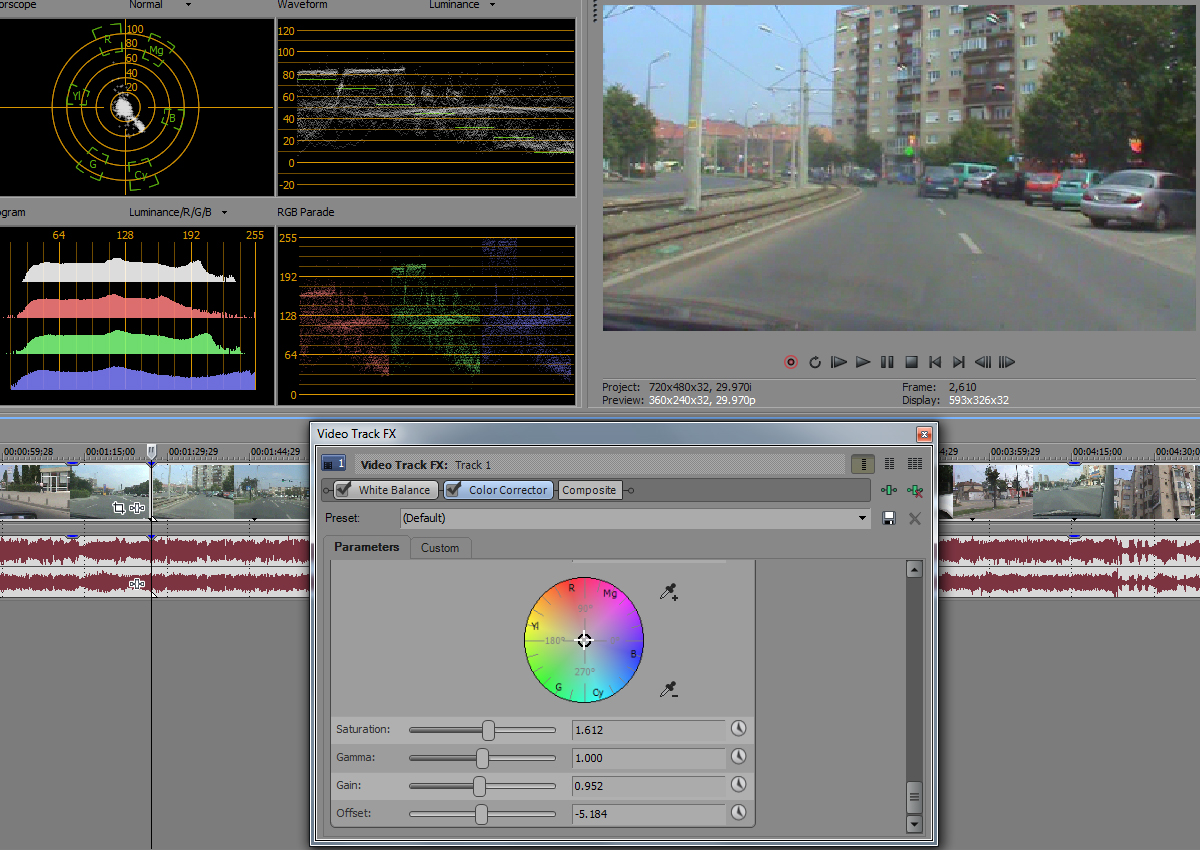The image size is (1200, 850).
Task: Click the minus eyedropper beside color wheel
Action: [x=669, y=690]
